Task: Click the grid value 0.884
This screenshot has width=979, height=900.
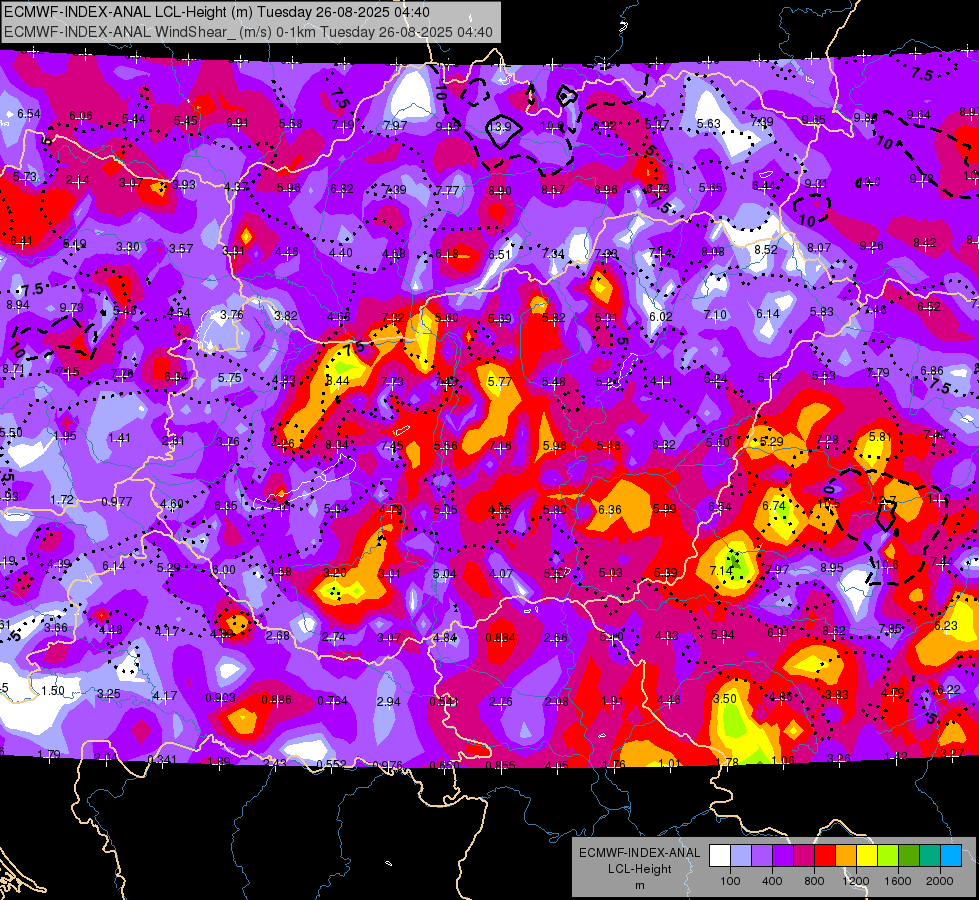Action: coord(500,638)
